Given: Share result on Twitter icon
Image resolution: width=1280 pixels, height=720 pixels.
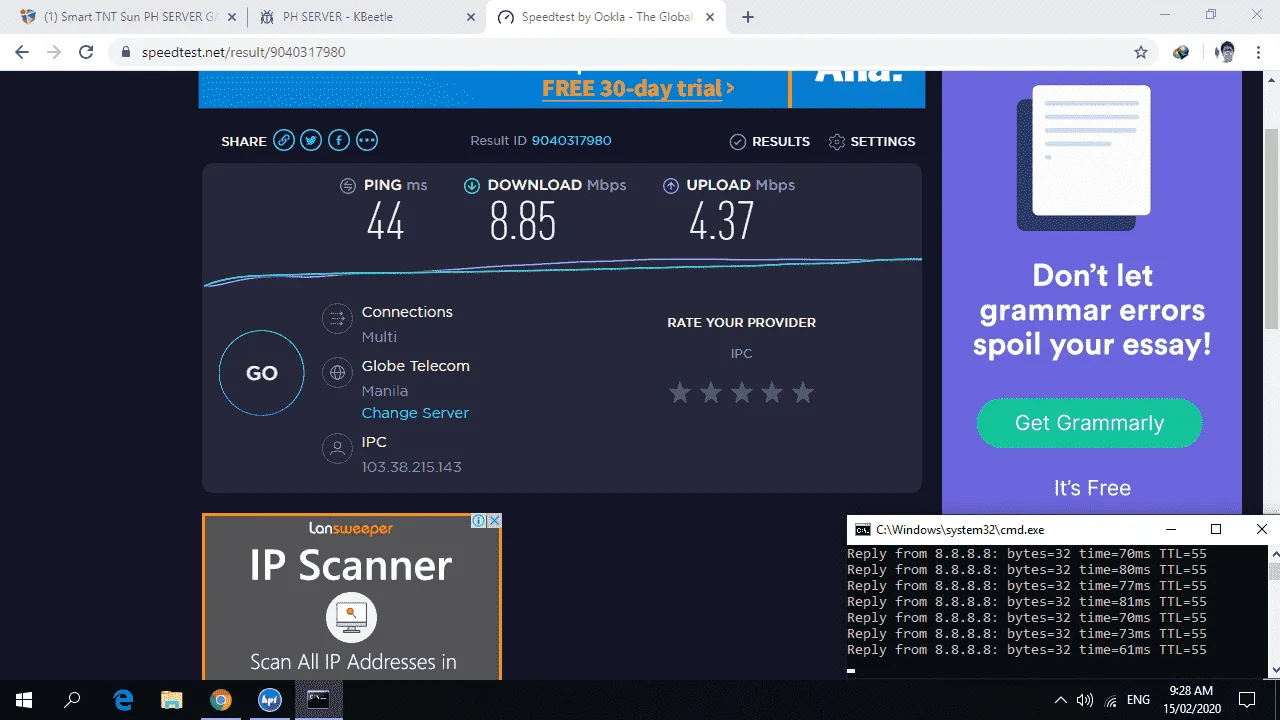Looking at the screenshot, I should click(x=311, y=141).
